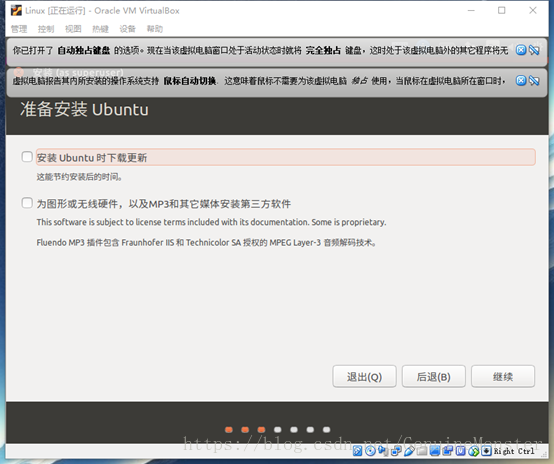The height and width of the screenshot is (464, 554).
Task: Click the Right Ctrl host key indicator
Action: point(514,451)
